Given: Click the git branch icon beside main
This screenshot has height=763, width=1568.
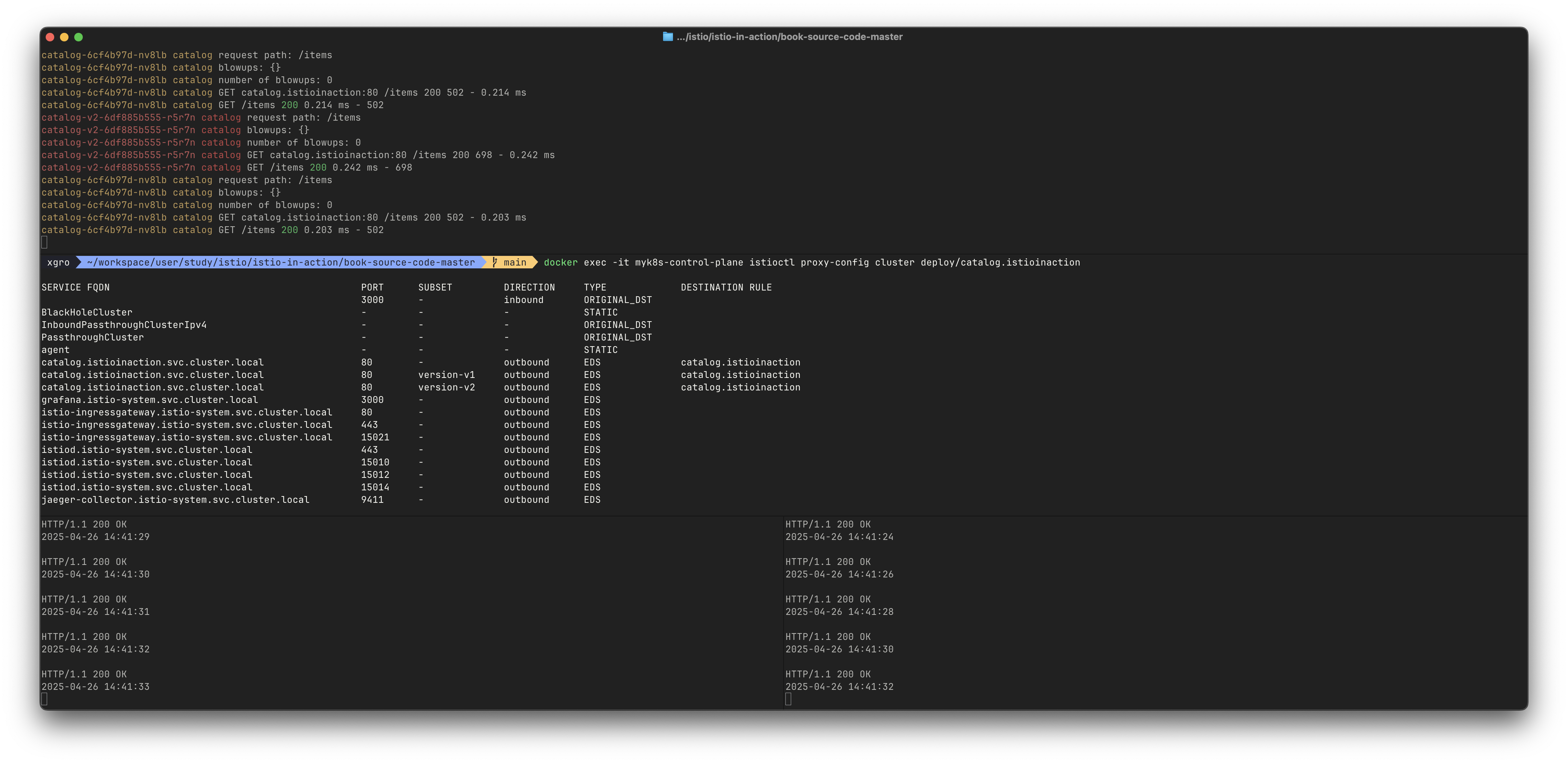Looking at the screenshot, I should point(495,262).
